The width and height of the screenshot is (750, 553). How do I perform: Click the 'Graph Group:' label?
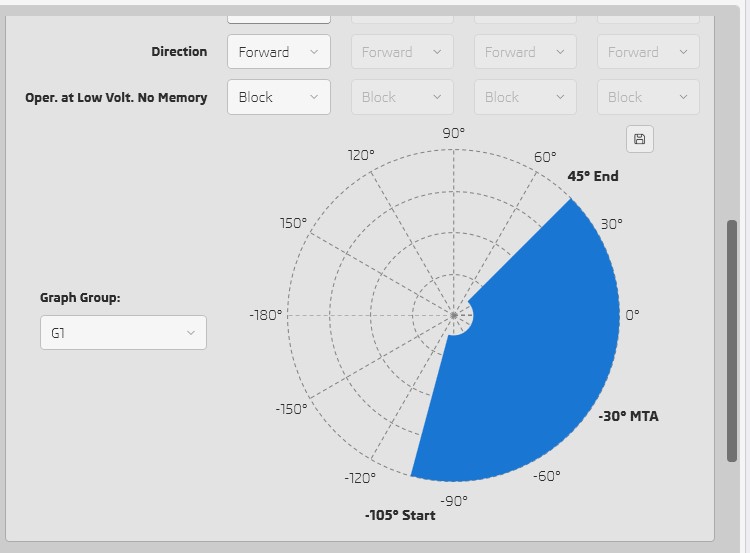pyautogui.click(x=80, y=298)
